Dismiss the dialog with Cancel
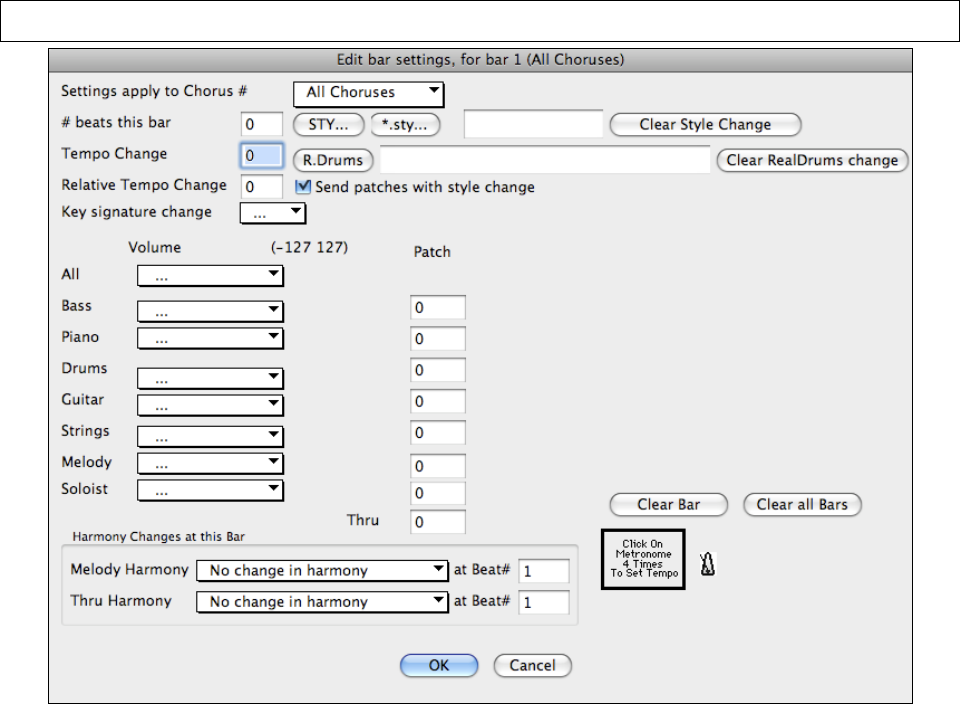Image resolution: width=960 pixels, height=704 pixels. pyautogui.click(x=532, y=666)
